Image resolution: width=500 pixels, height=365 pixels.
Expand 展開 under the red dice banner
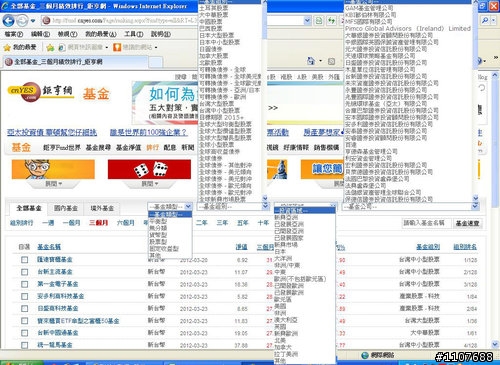point(150,184)
